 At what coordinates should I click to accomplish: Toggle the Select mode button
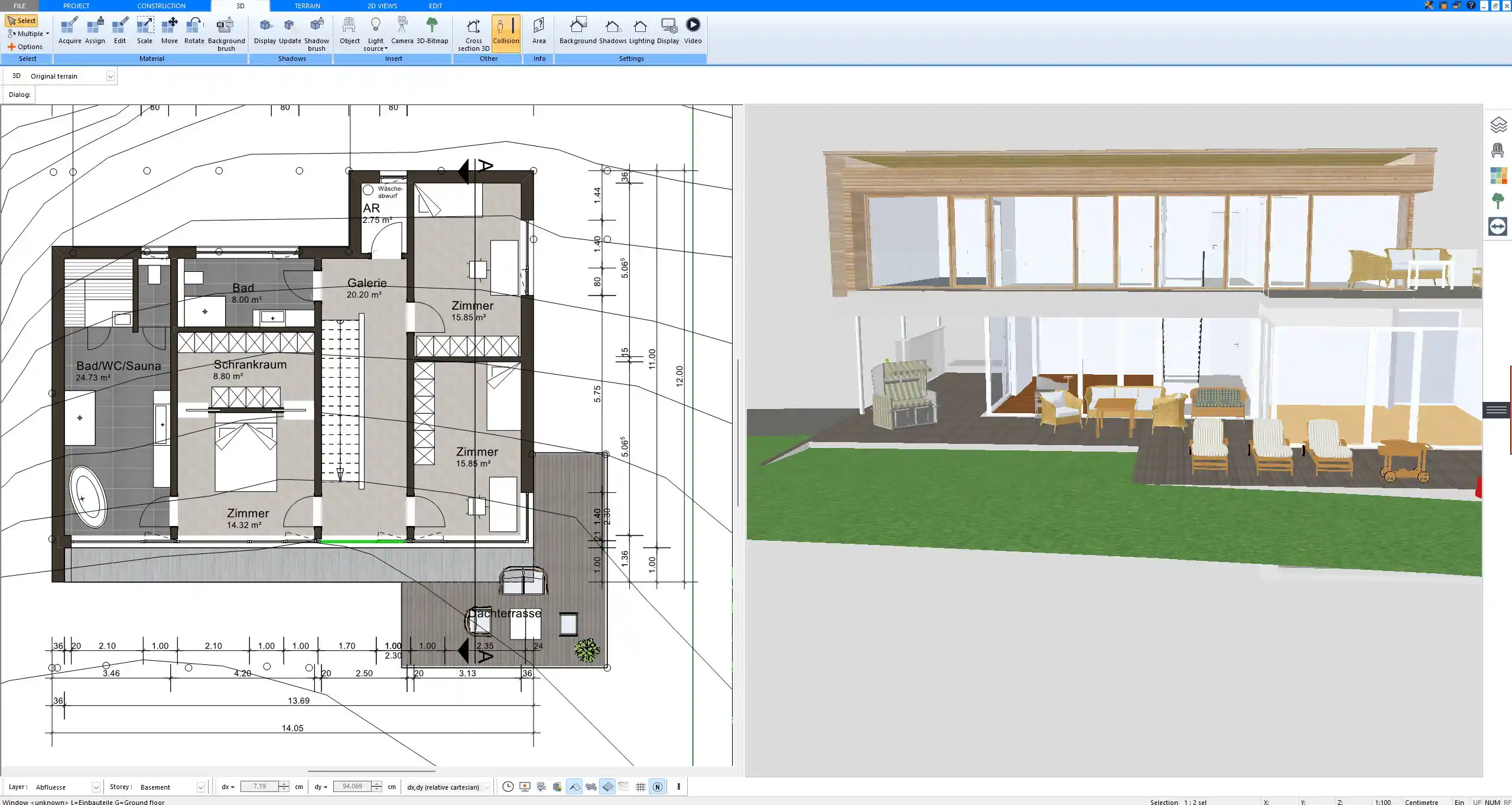(x=22, y=21)
